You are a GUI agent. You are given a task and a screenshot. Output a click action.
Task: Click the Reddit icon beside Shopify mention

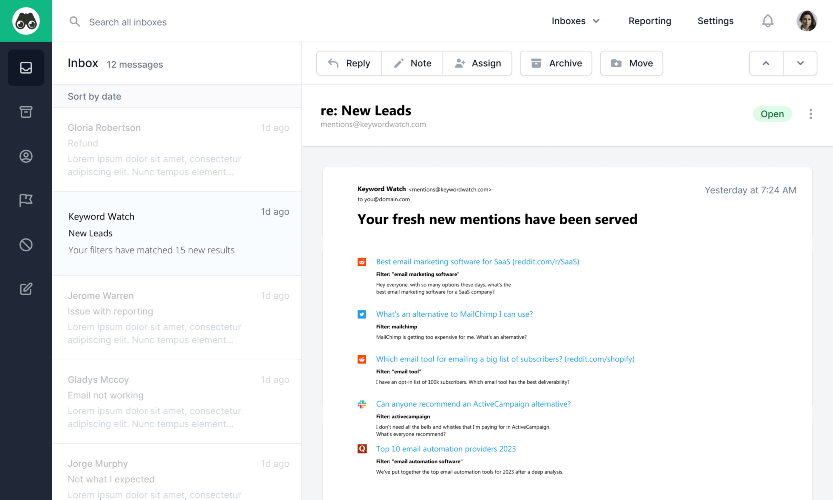(x=362, y=360)
